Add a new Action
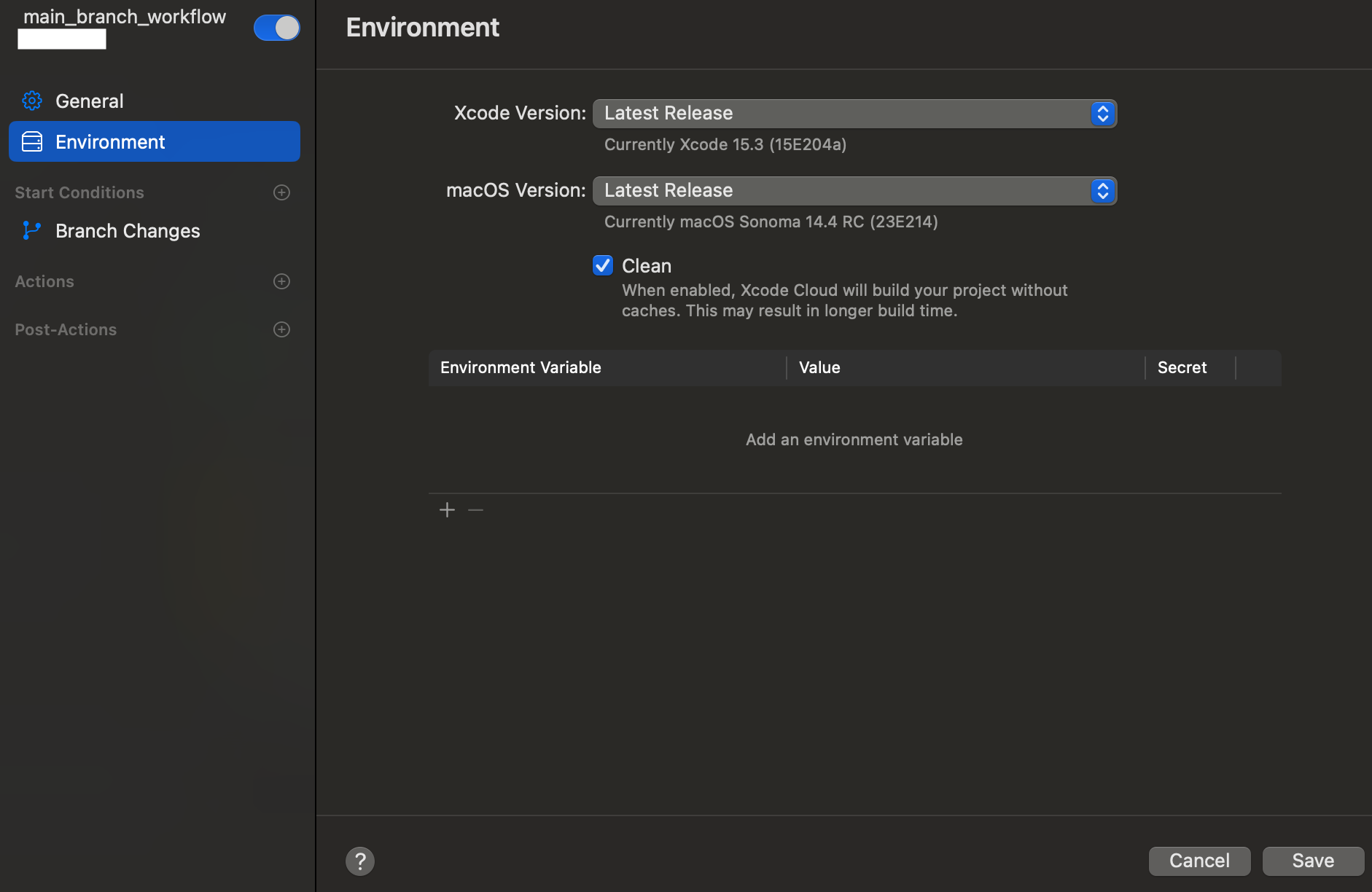Screen dimensions: 1372x892 tap(281, 281)
